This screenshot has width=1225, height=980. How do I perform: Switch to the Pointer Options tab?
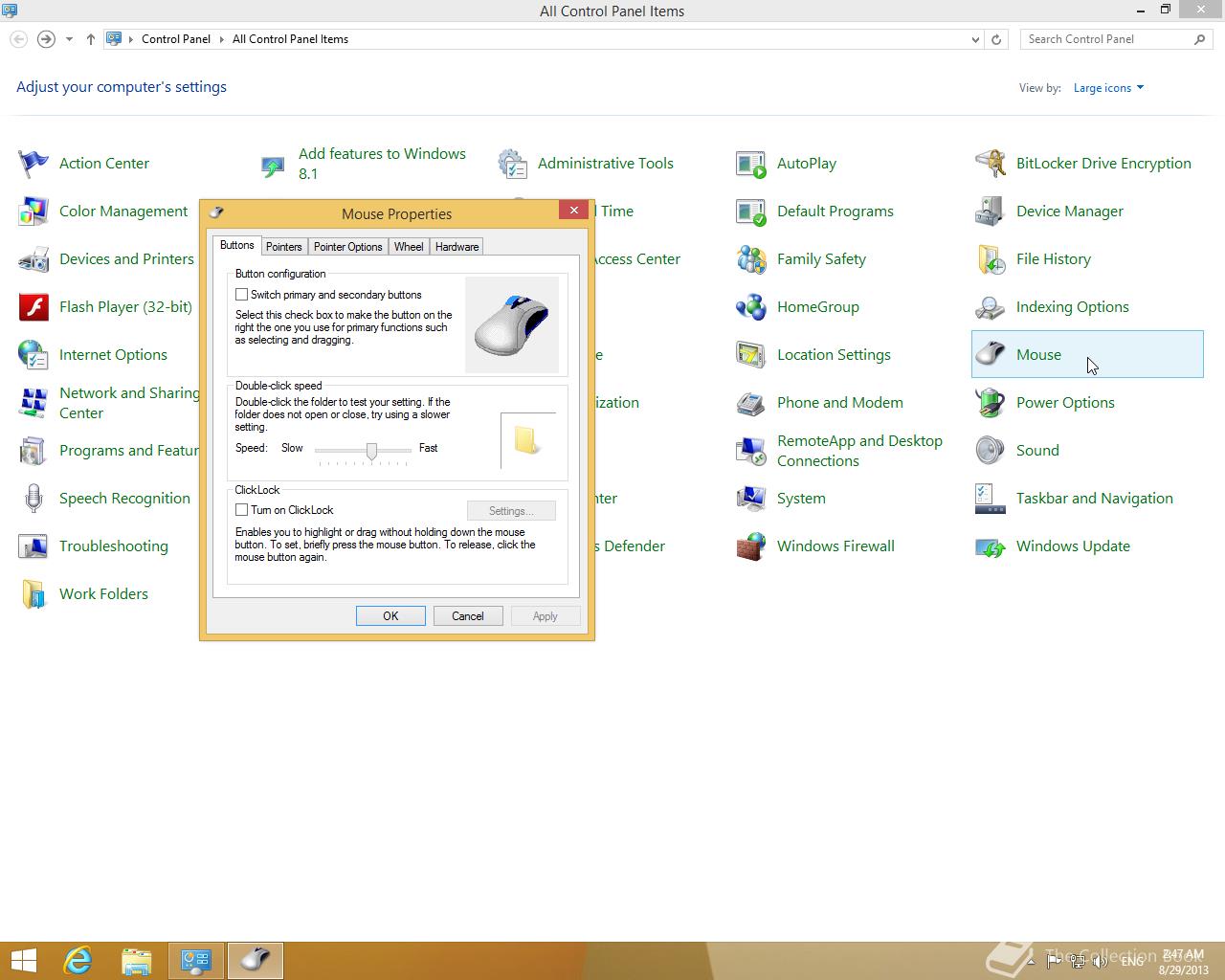(348, 247)
